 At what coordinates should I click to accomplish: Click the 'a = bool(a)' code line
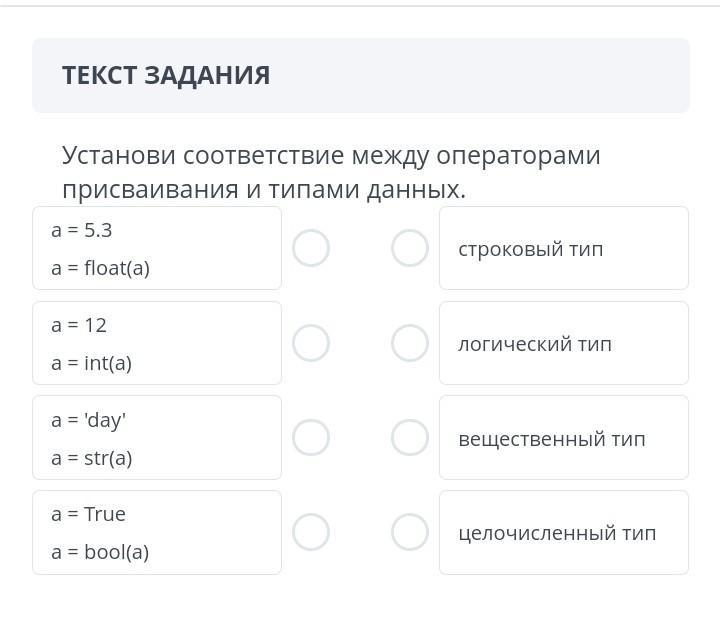pyautogui.click(x=100, y=552)
